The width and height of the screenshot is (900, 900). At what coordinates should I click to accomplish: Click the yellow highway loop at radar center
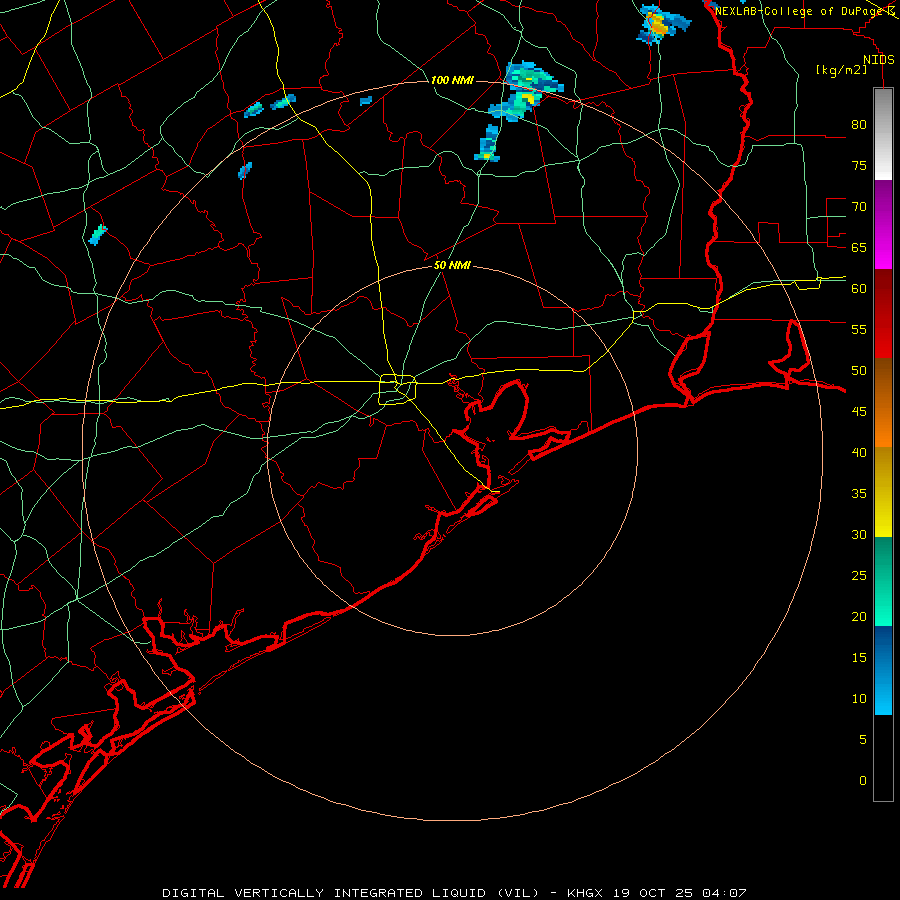point(398,389)
